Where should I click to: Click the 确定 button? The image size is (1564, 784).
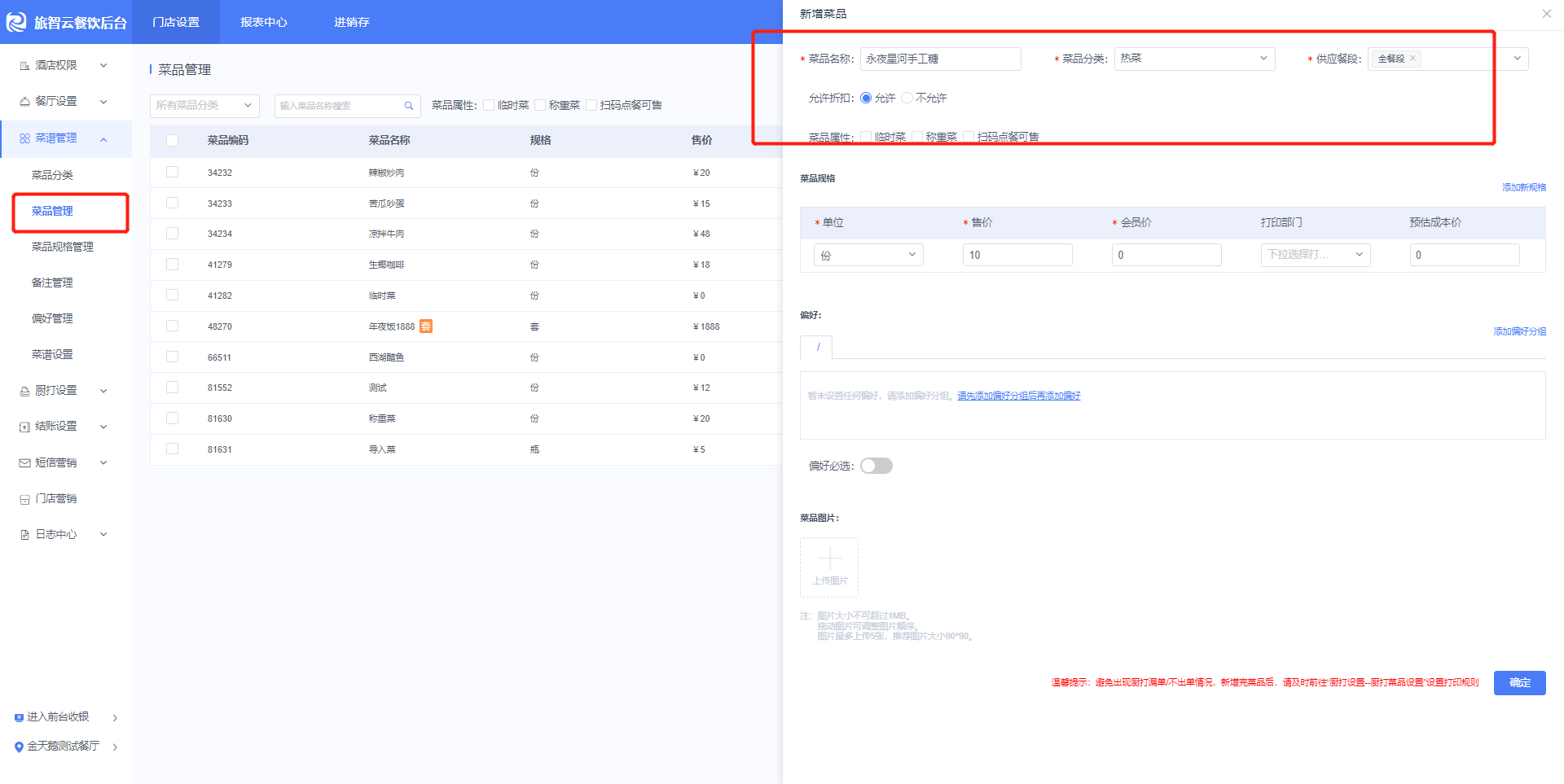coord(1519,682)
